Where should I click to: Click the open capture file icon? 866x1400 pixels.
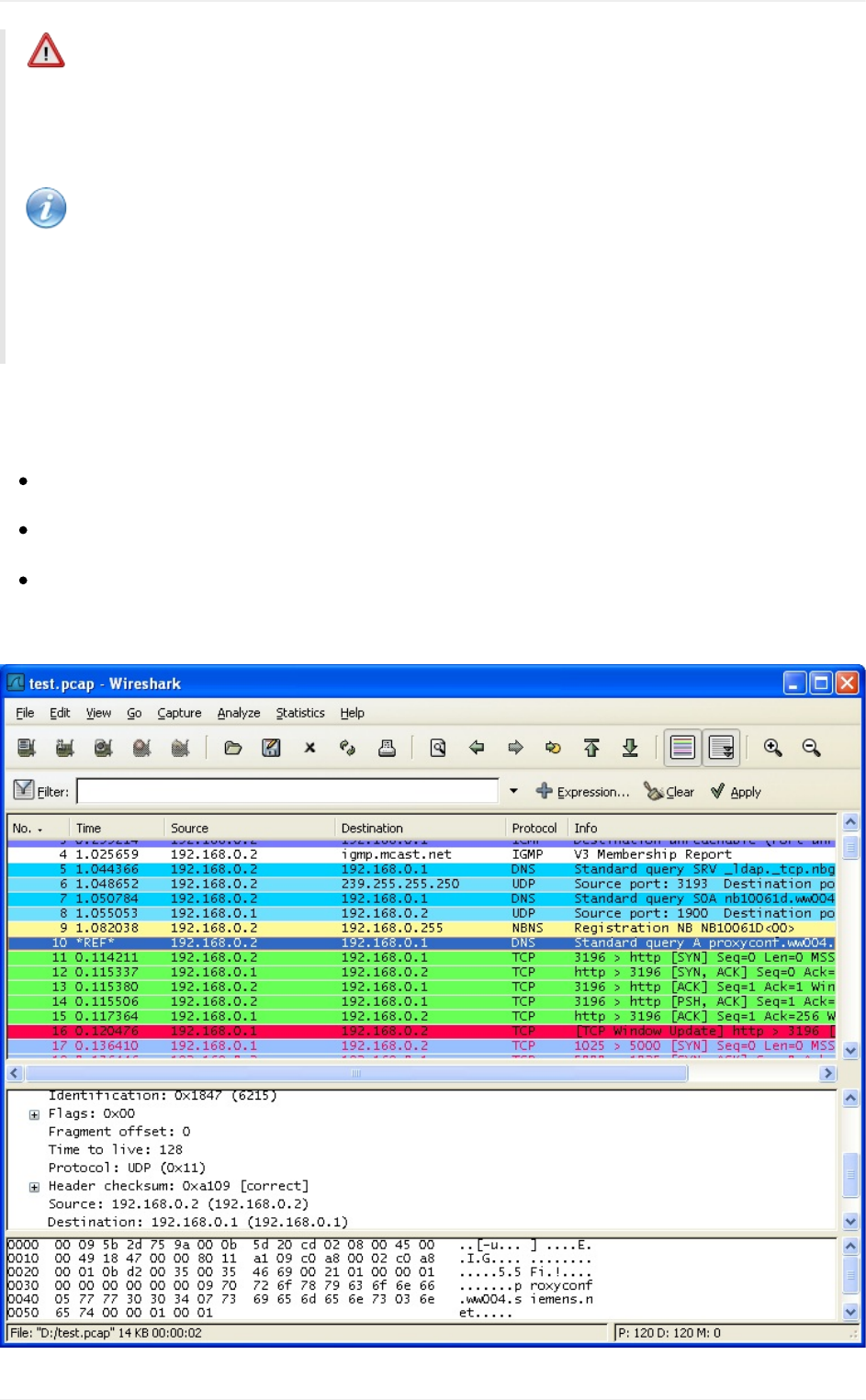click(232, 748)
